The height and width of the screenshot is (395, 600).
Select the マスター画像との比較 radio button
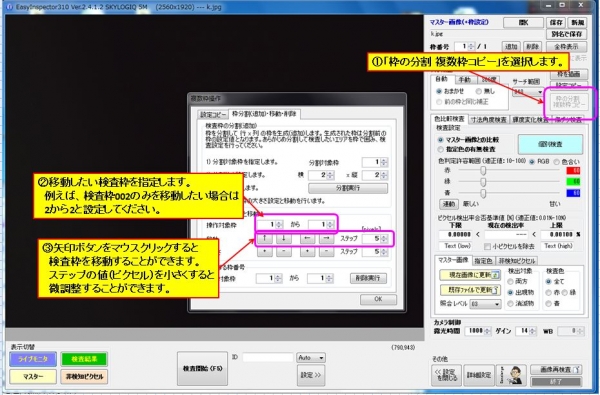(x=441, y=140)
